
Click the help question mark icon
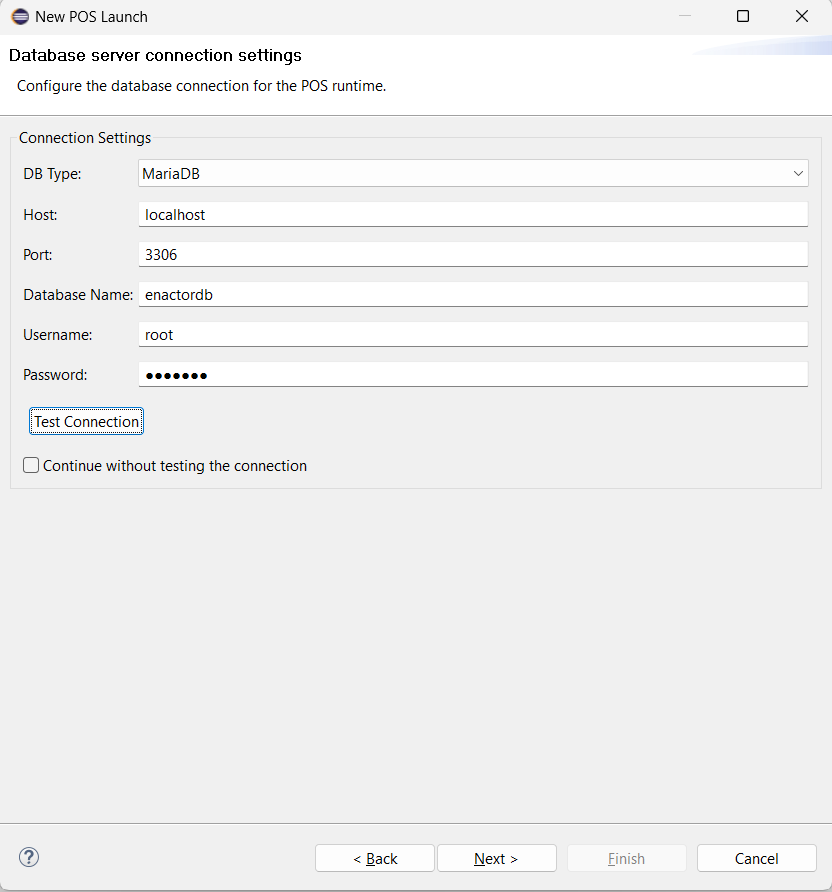(29, 857)
